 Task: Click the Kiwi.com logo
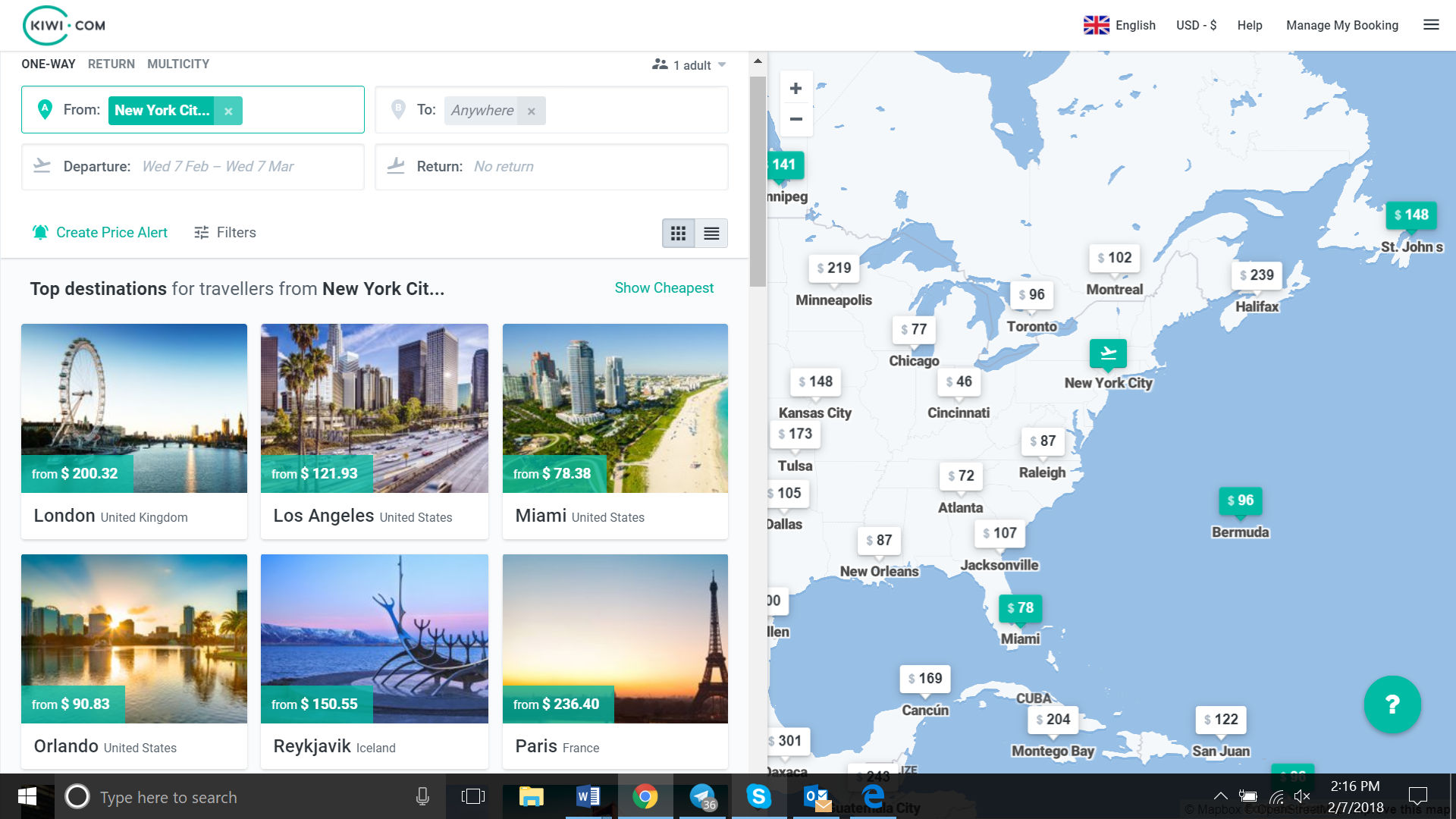coord(64,25)
